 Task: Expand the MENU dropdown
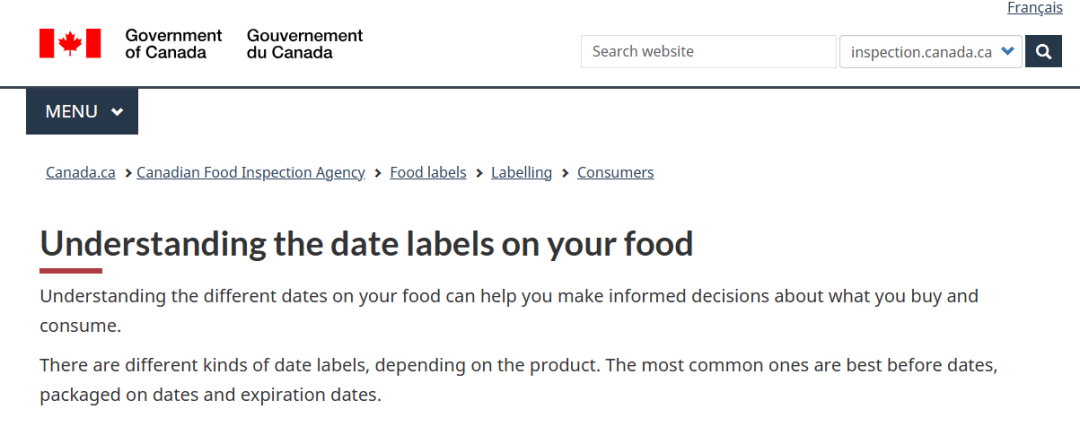pos(82,111)
